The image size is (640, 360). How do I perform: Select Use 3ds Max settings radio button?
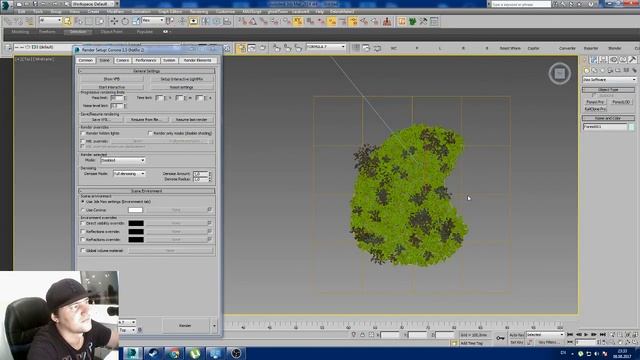(83, 202)
